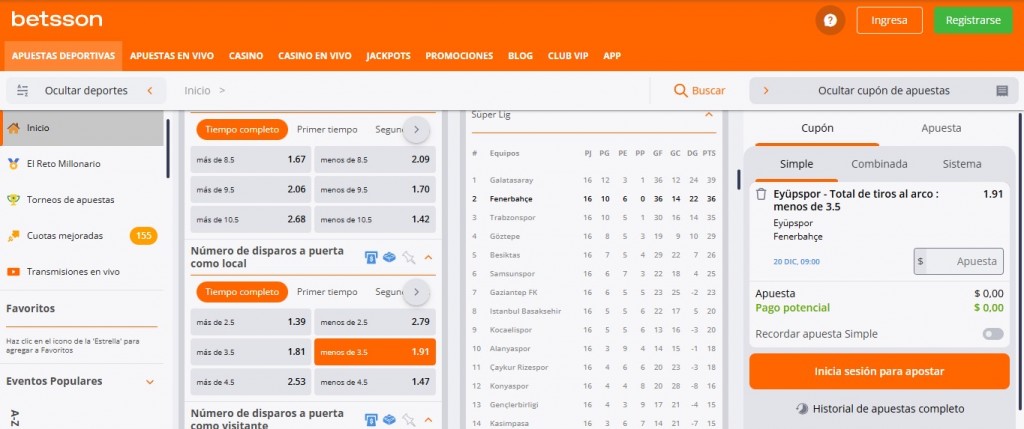Remove the Eyüpspor bet with trash icon
Viewport: 1024px width, 429px height.
(x=761, y=195)
